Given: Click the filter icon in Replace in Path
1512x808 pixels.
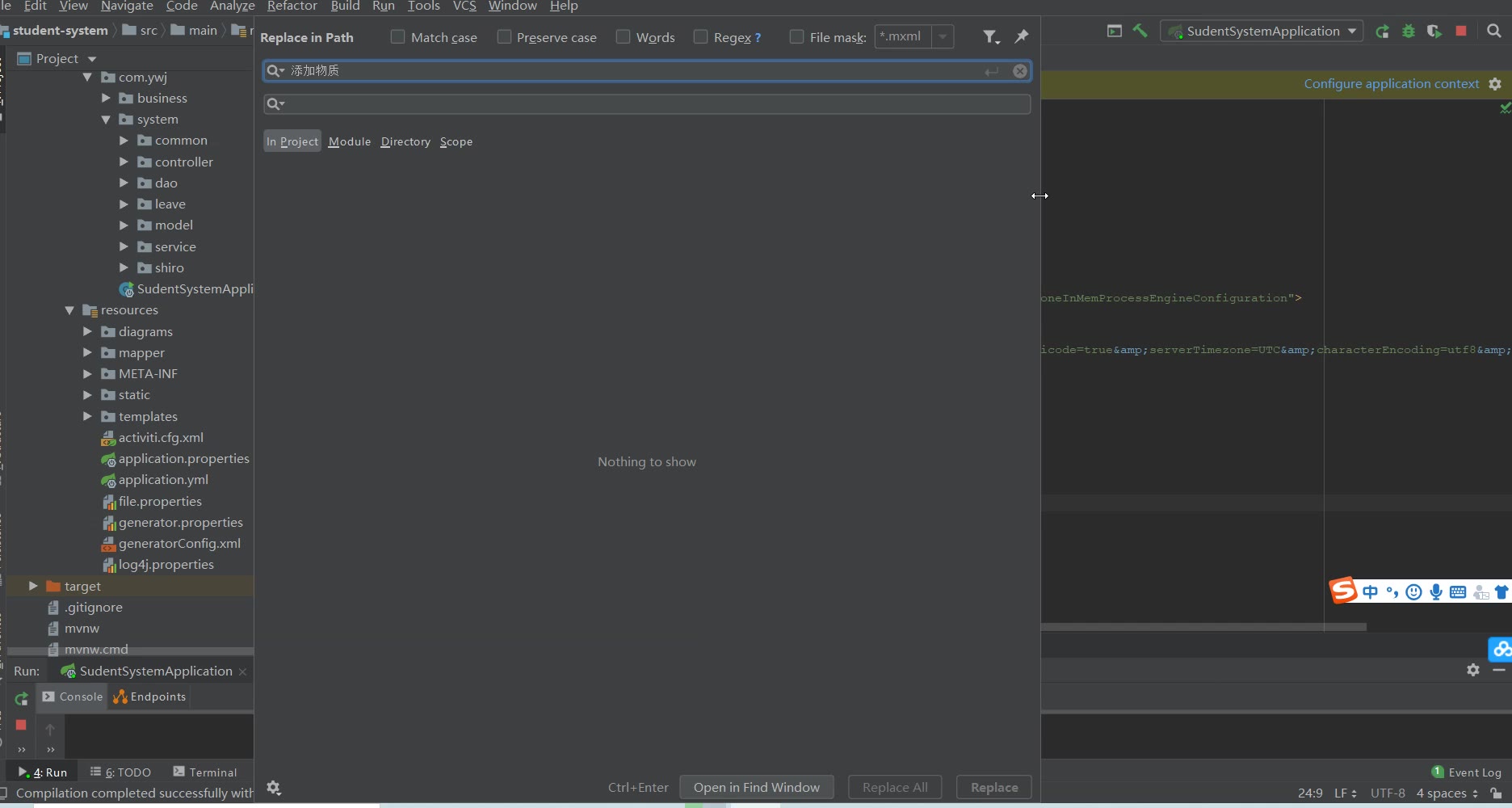Looking at the screenshot, I should 990,36.
